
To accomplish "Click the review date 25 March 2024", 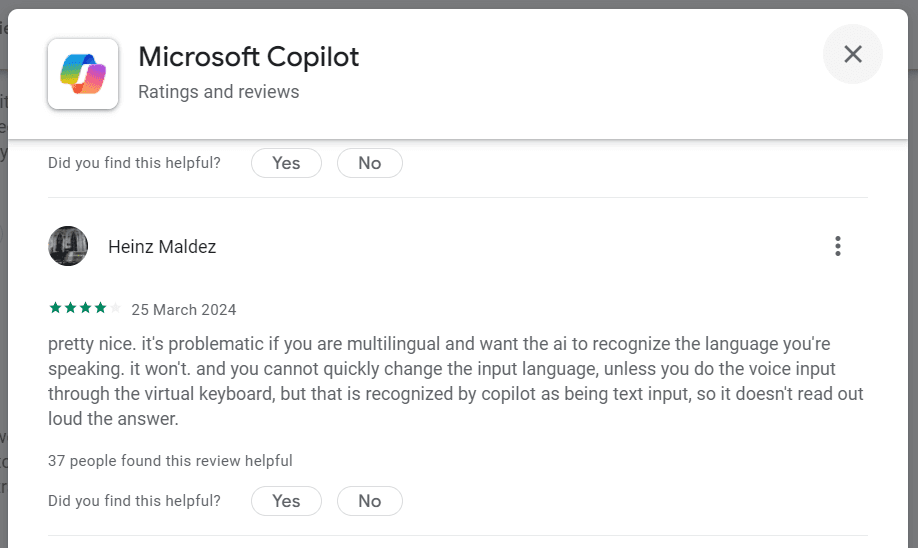I will click(184, 309).
